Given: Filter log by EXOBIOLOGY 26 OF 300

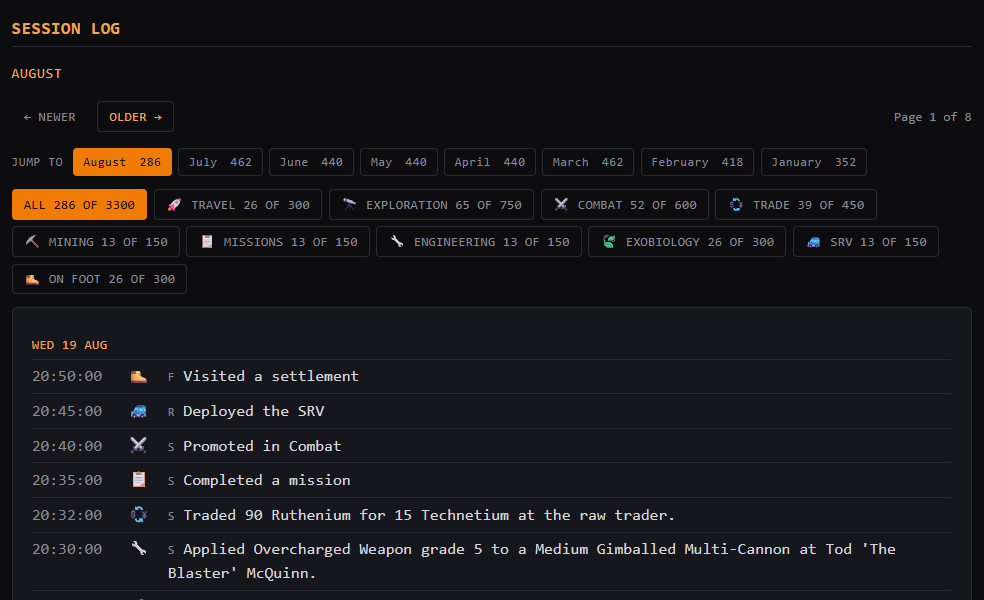Looking at the screenshot, I should point(687,242).
